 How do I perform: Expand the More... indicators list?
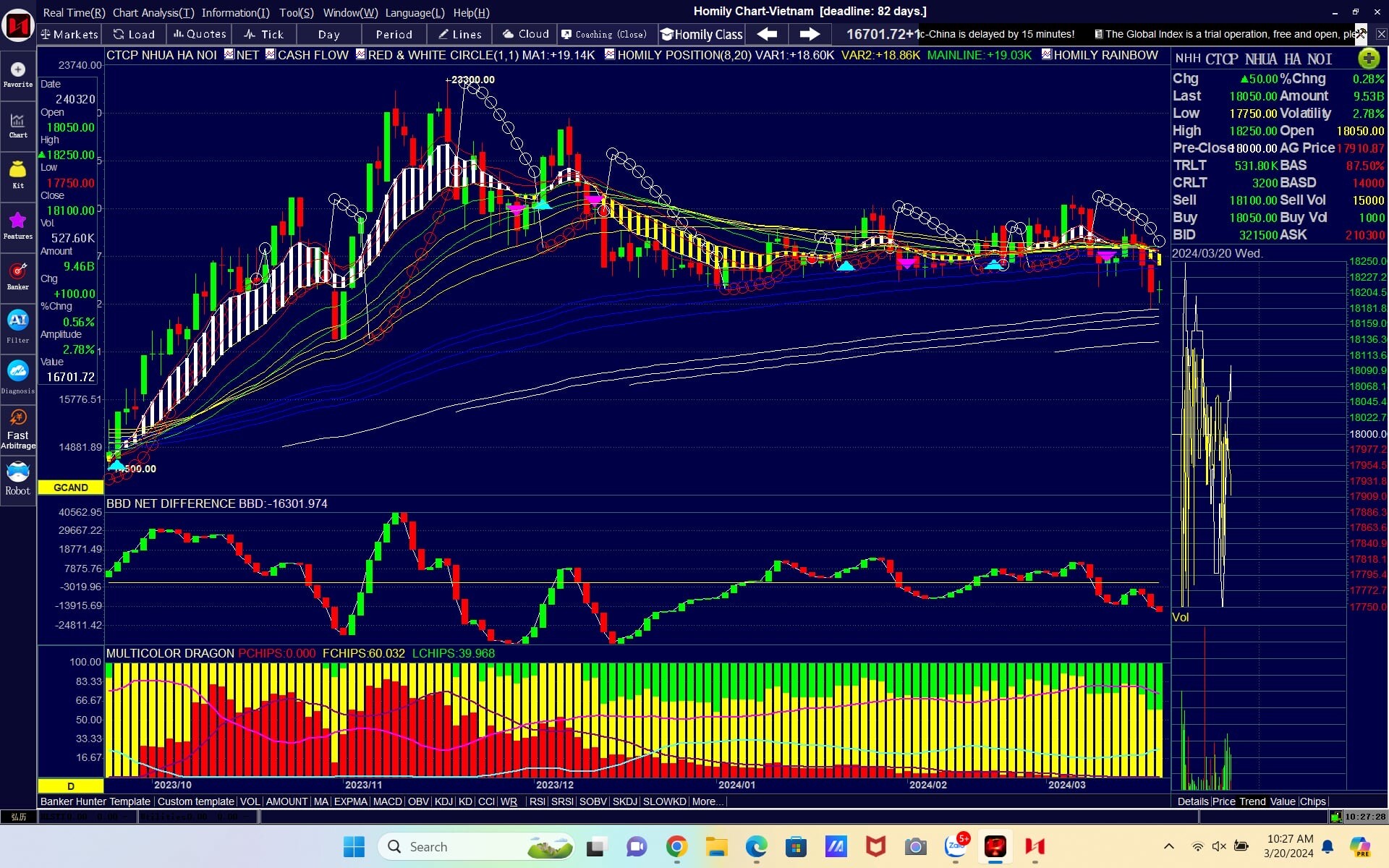707,801
